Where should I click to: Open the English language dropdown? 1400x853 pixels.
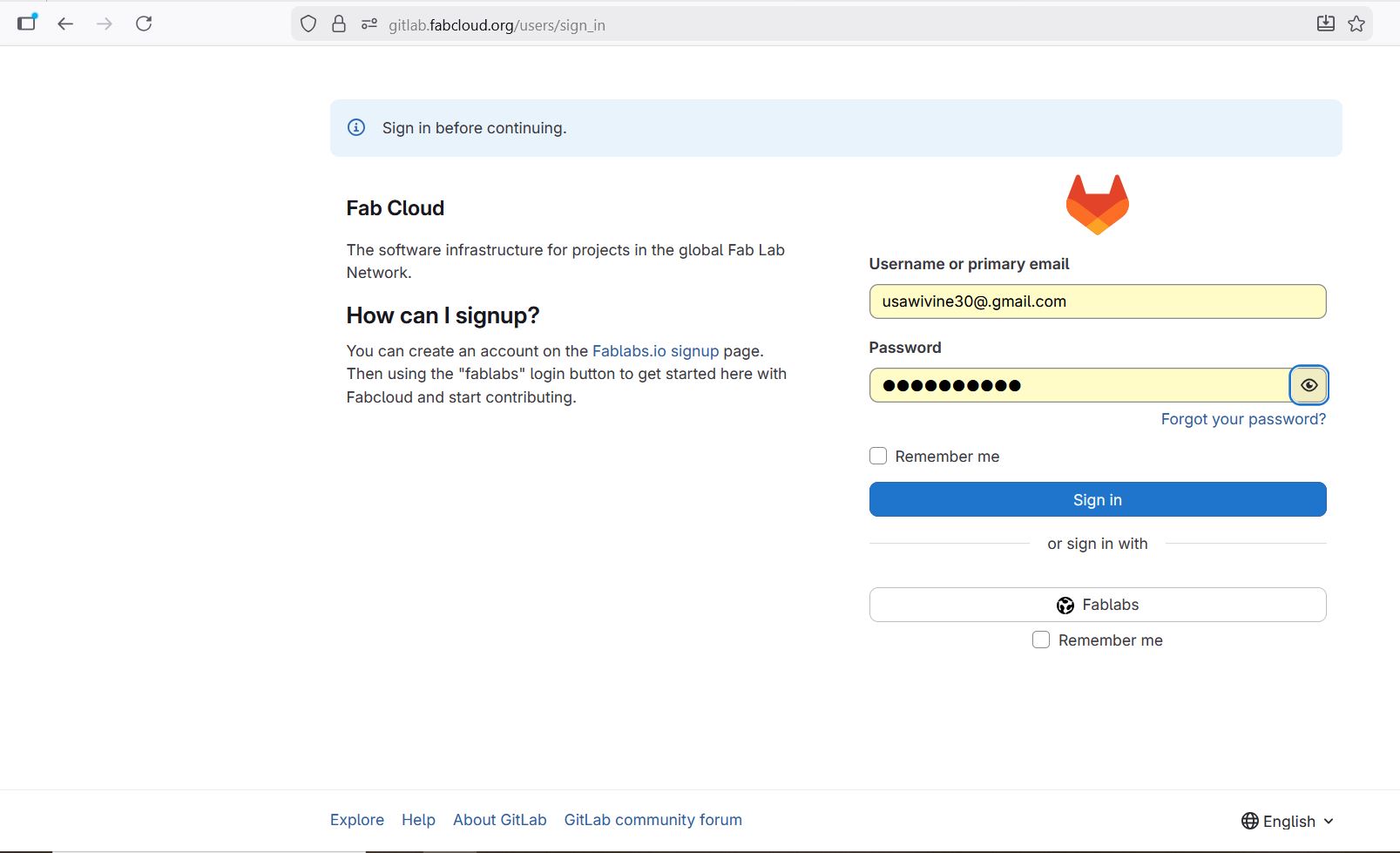(x=1288, y=821)
